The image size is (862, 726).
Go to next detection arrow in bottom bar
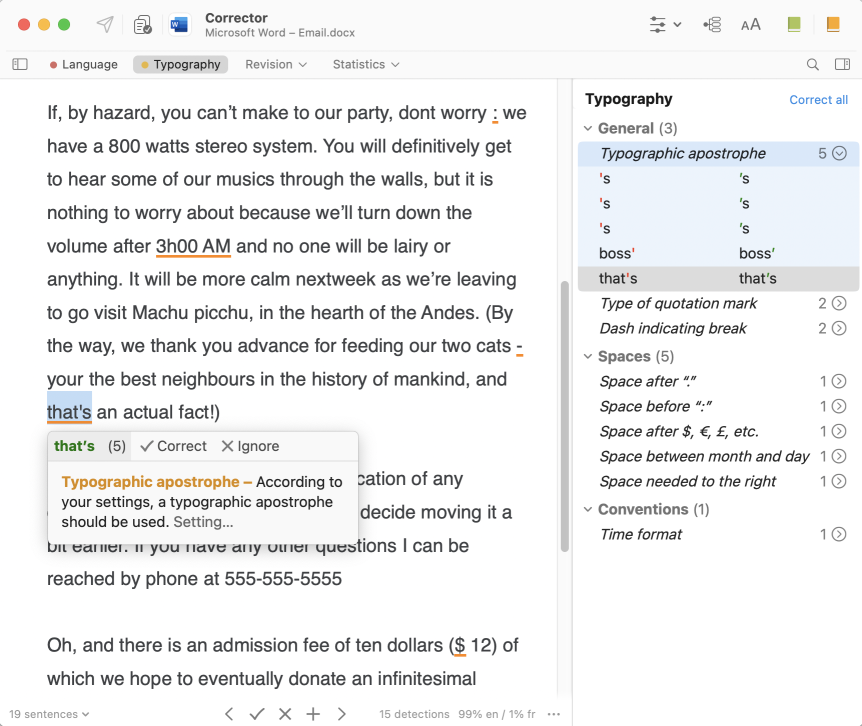341,713
